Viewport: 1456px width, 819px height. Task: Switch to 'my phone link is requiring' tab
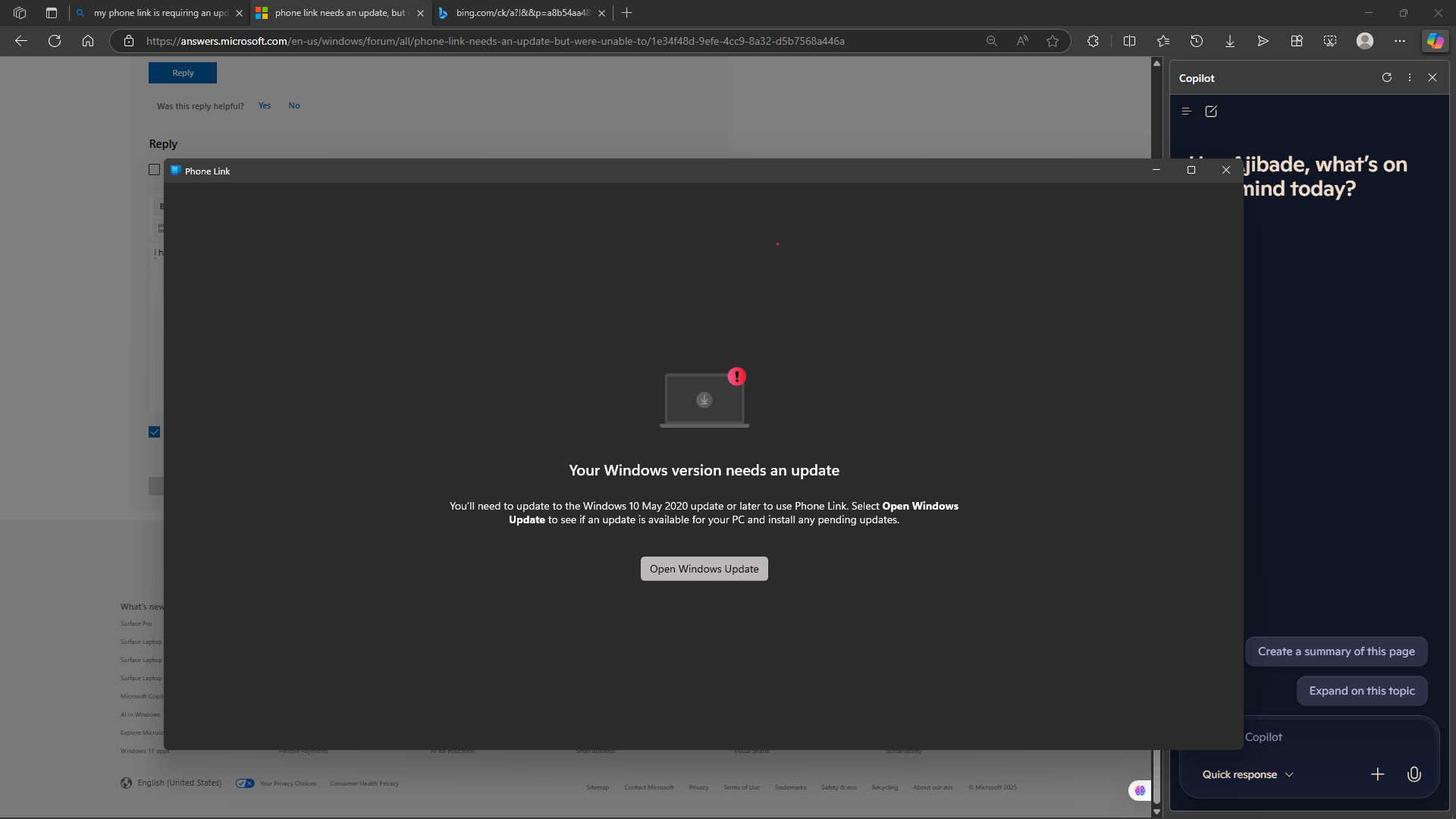159,13
